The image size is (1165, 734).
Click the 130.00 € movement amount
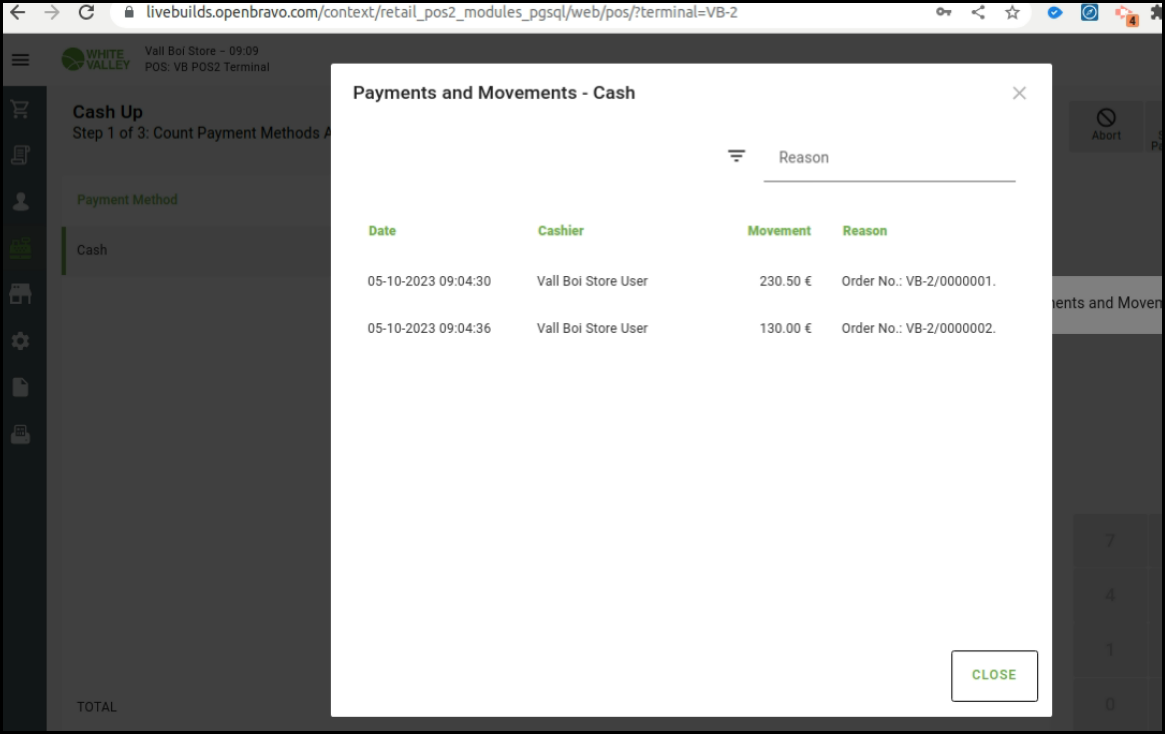click(x=785, y=328)
